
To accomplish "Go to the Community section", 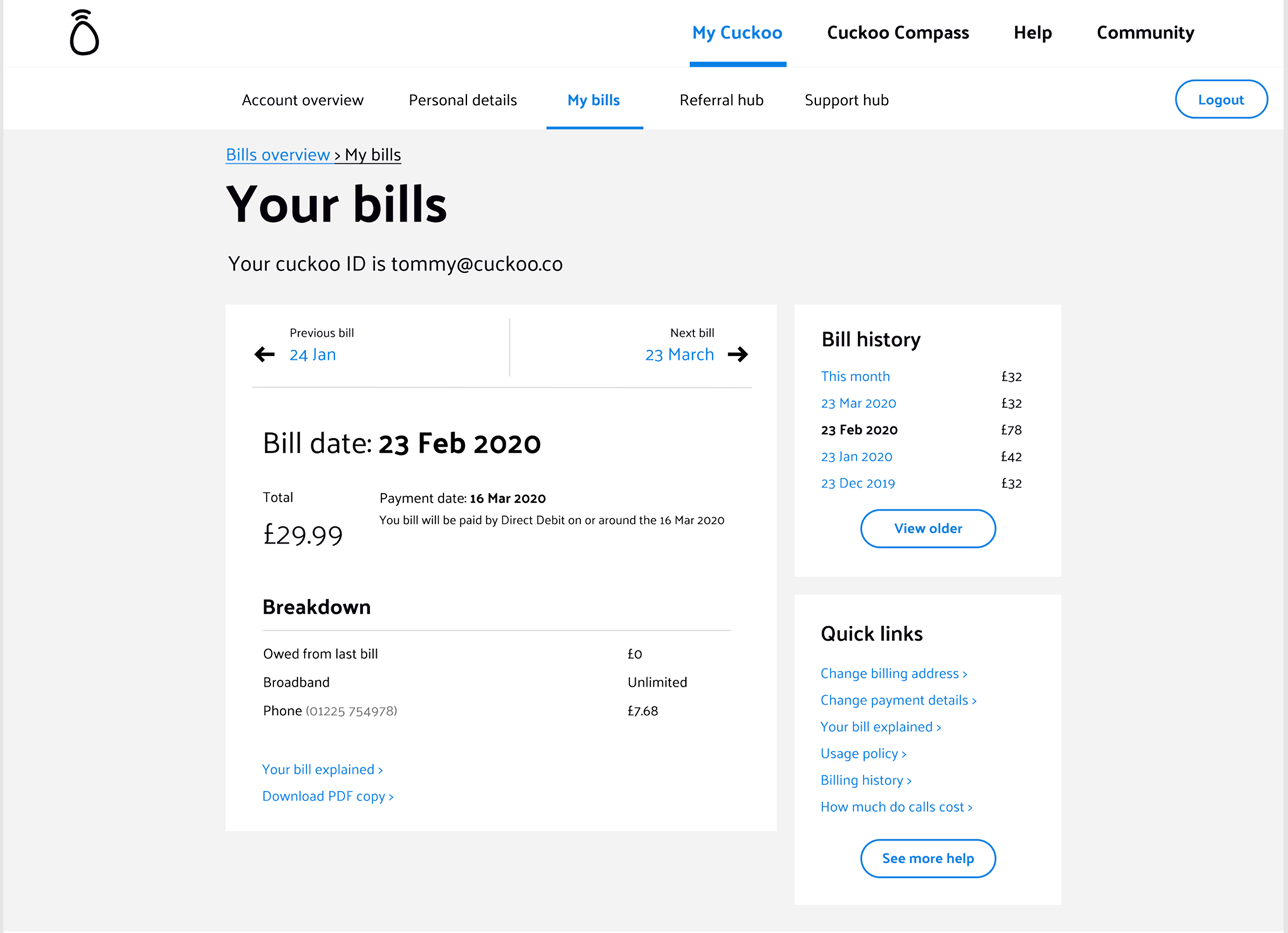I will click(x=1145, y=33).
